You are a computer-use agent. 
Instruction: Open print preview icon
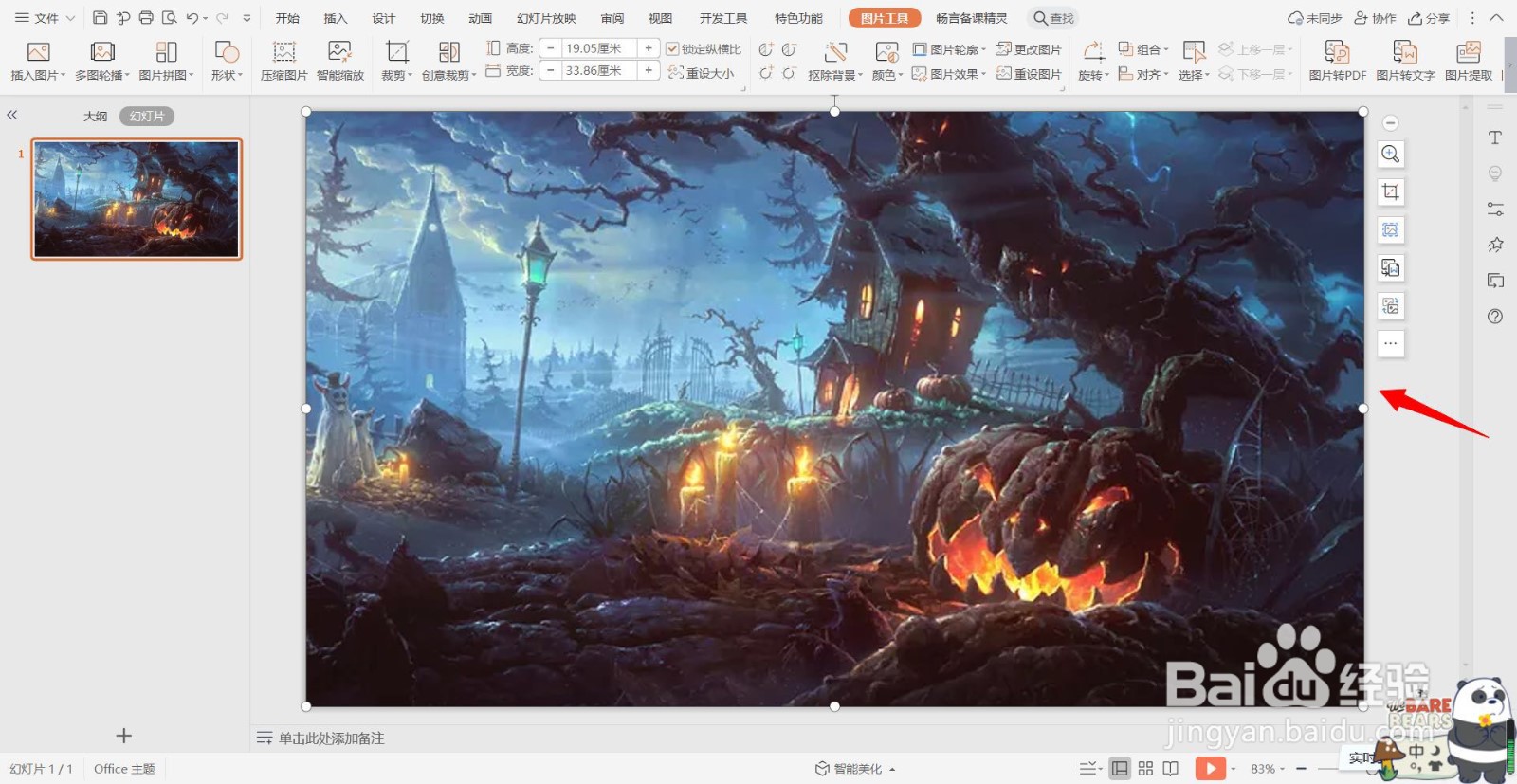click(169, 18)
